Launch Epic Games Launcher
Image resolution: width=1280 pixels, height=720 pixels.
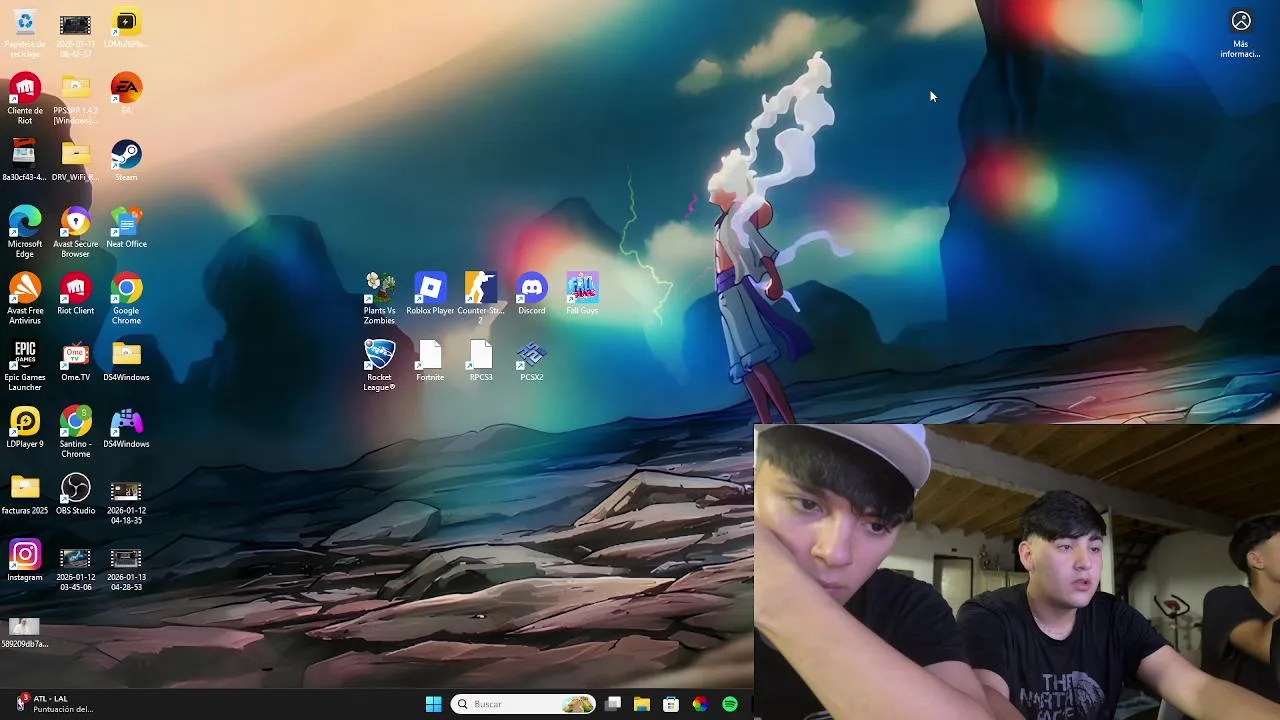25,366
